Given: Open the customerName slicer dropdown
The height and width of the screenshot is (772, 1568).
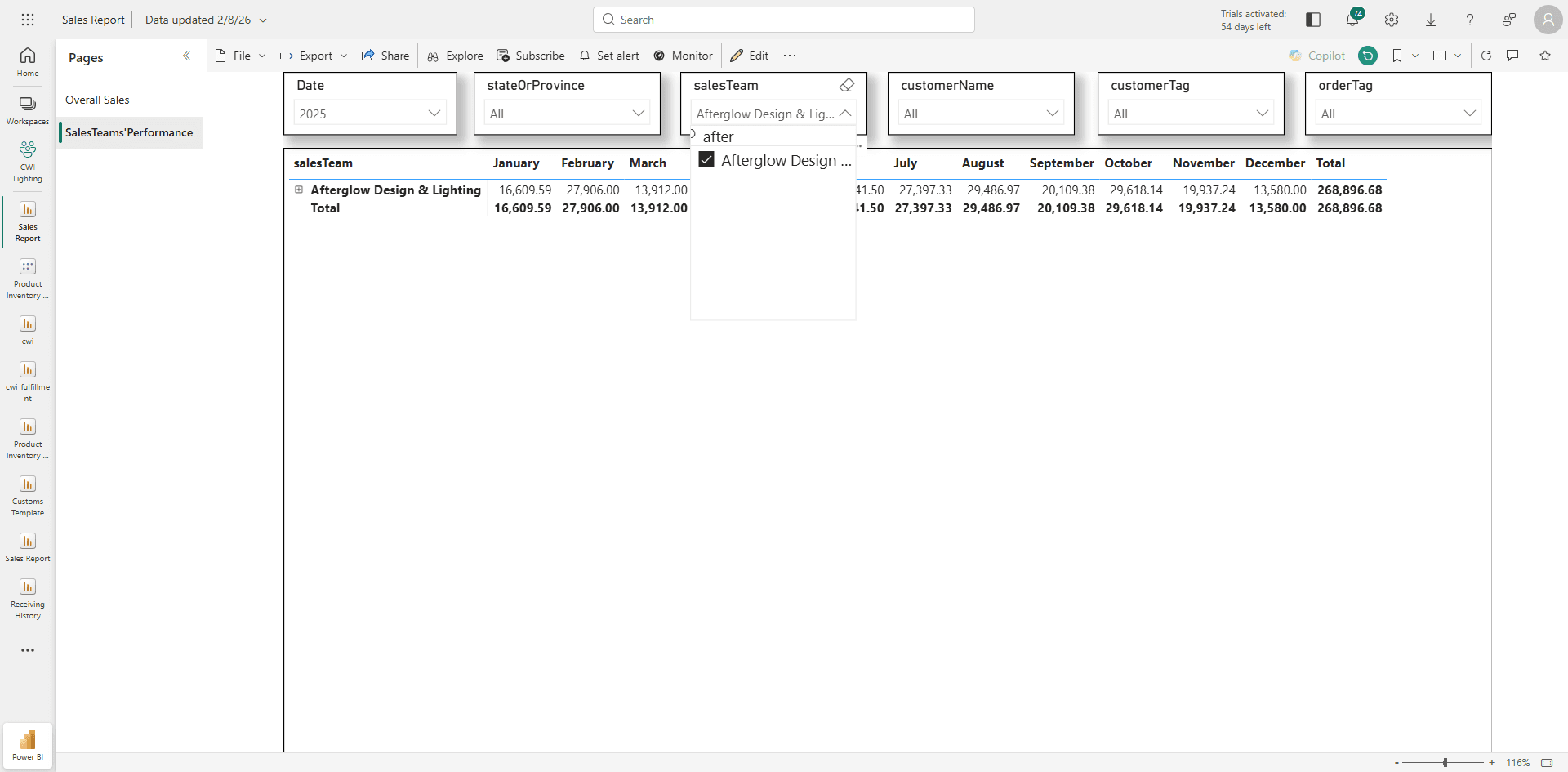Looking at the screenshot, I should coord(981,114).
